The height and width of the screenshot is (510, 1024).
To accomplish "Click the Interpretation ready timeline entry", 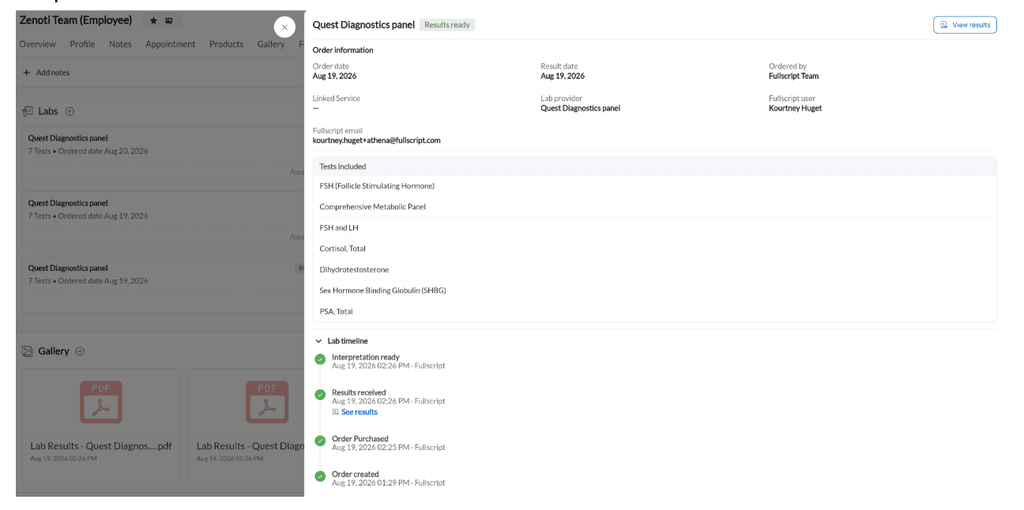I will [388, 361].
